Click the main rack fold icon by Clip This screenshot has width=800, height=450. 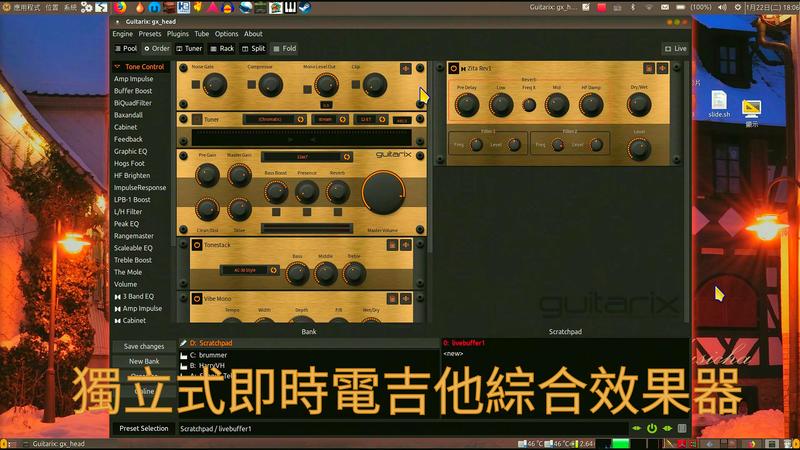click(406, 68)
